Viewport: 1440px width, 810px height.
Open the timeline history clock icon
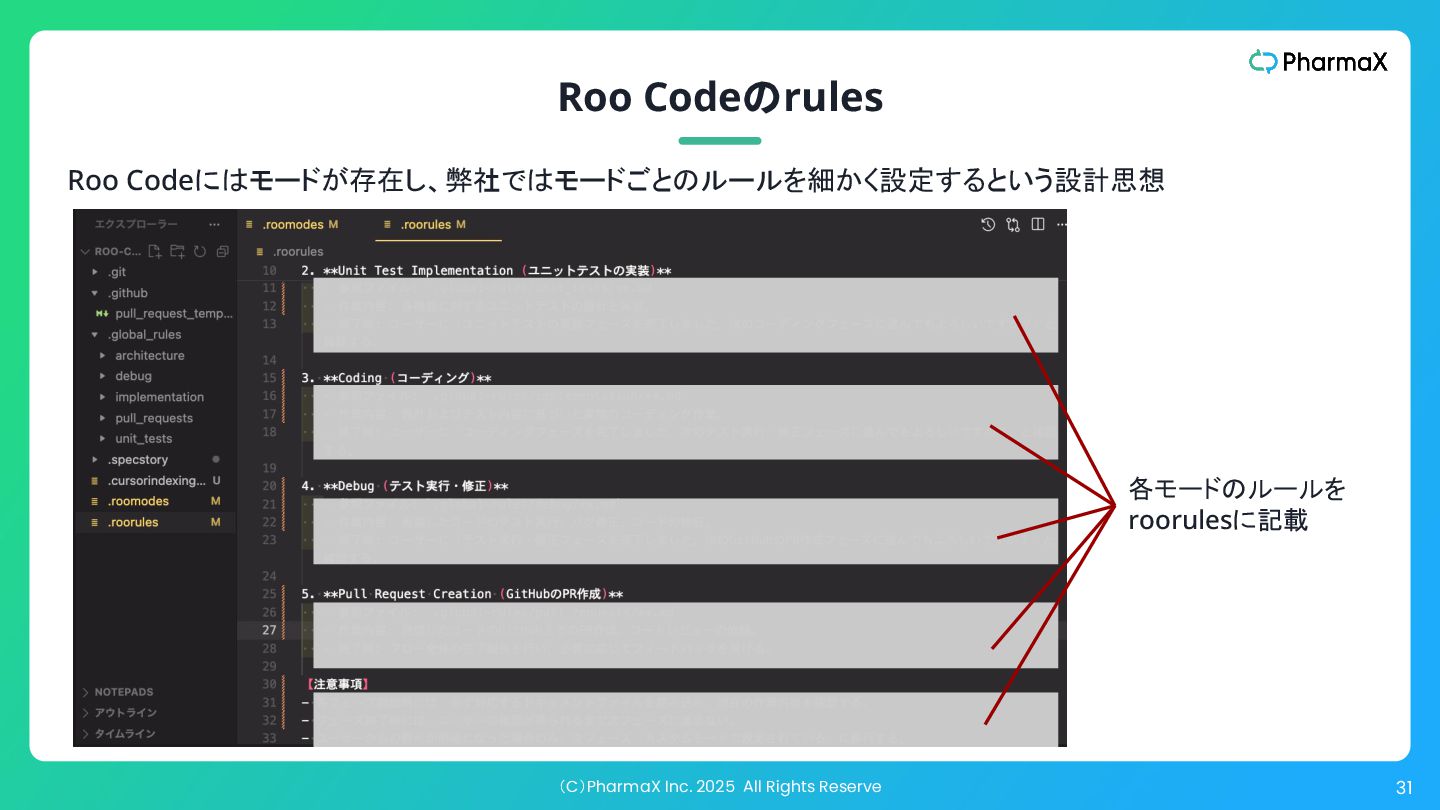988,225
